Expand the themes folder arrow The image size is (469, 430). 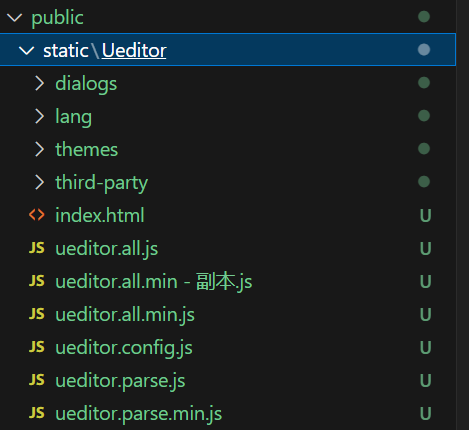39,149
